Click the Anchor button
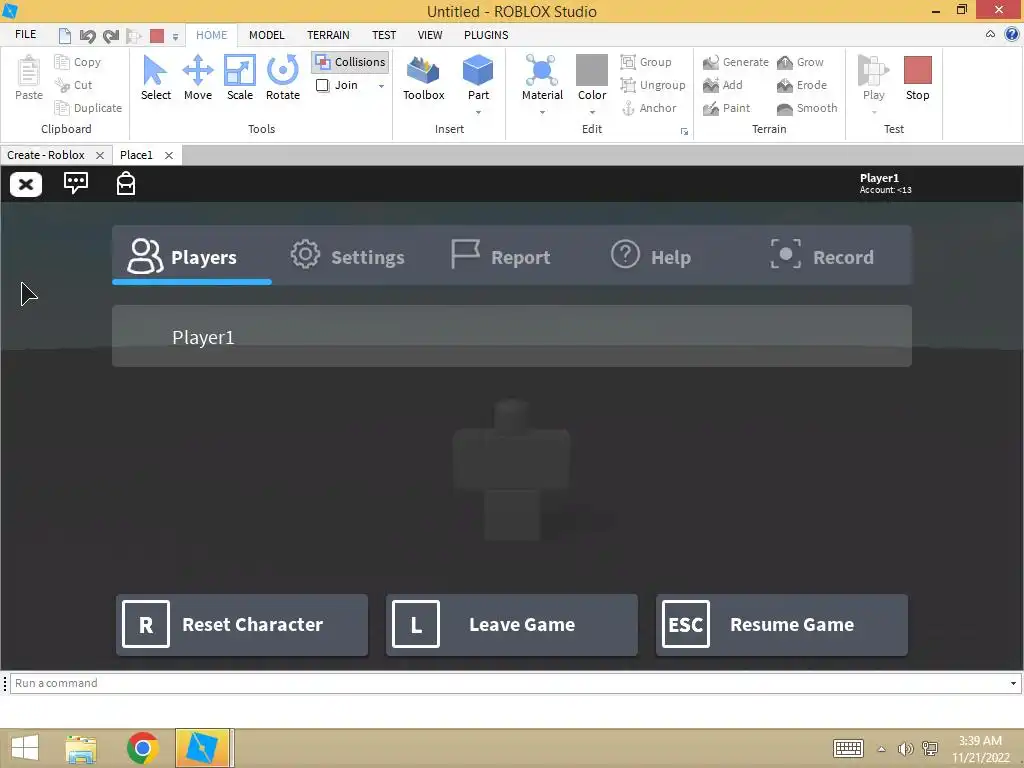1024x768 pixels. tap(648, 108)
